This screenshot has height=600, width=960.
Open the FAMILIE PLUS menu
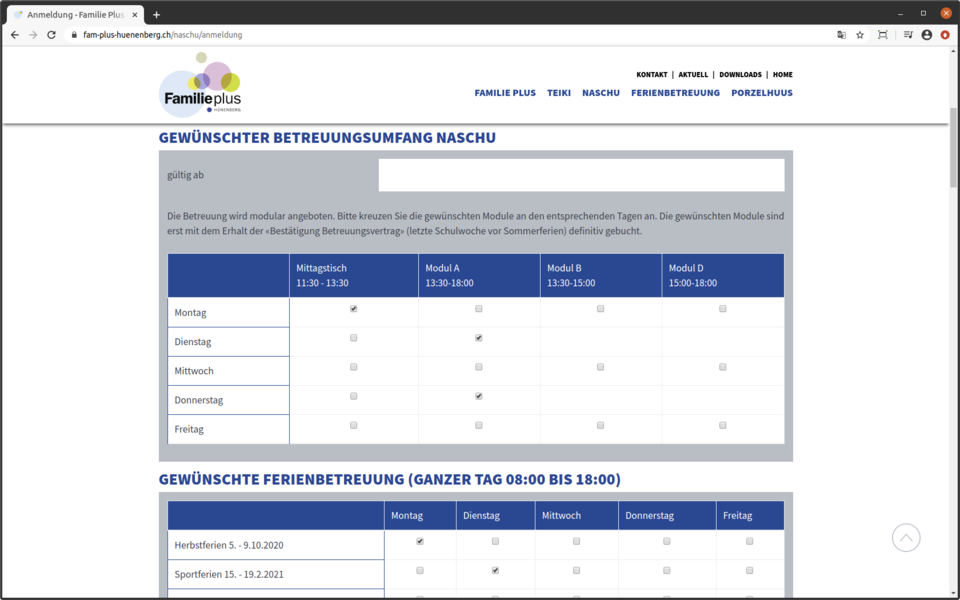tap(505, 93)
